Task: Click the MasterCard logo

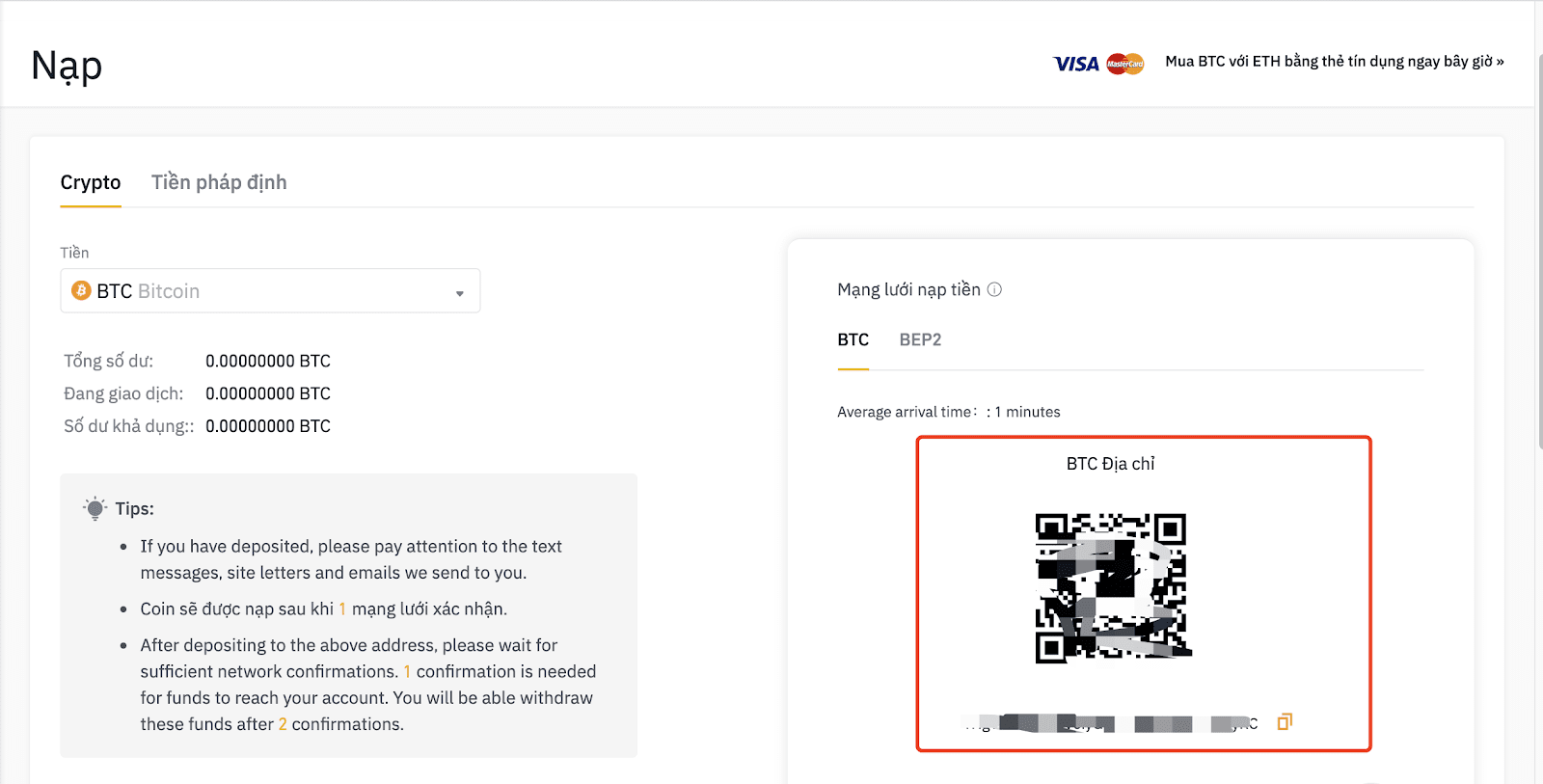Action: tap(1125, 64)
